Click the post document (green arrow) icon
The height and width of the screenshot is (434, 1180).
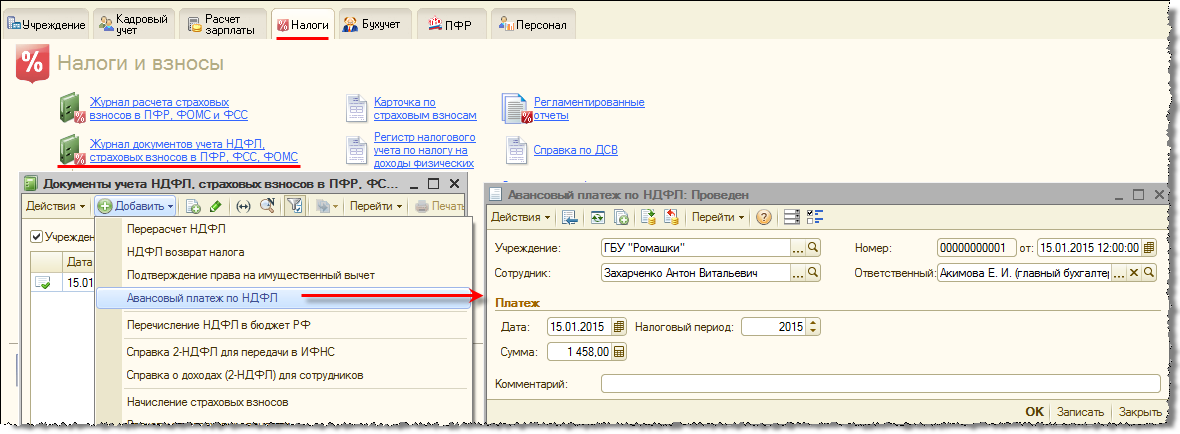[x=649, y=217]
